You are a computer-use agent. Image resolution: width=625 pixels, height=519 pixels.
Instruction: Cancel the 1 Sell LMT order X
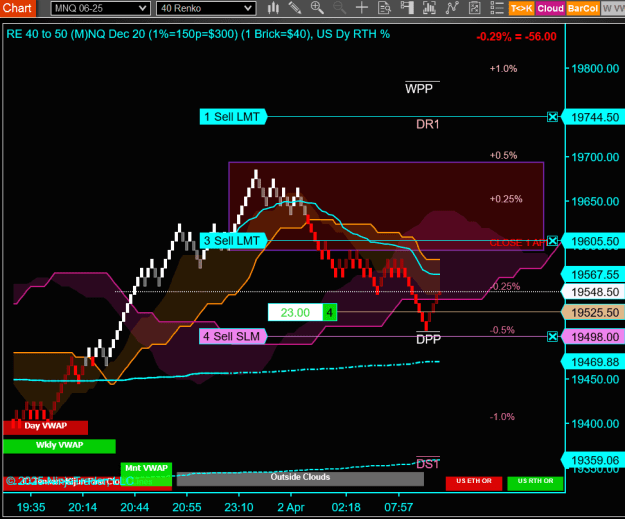(552, 117)
